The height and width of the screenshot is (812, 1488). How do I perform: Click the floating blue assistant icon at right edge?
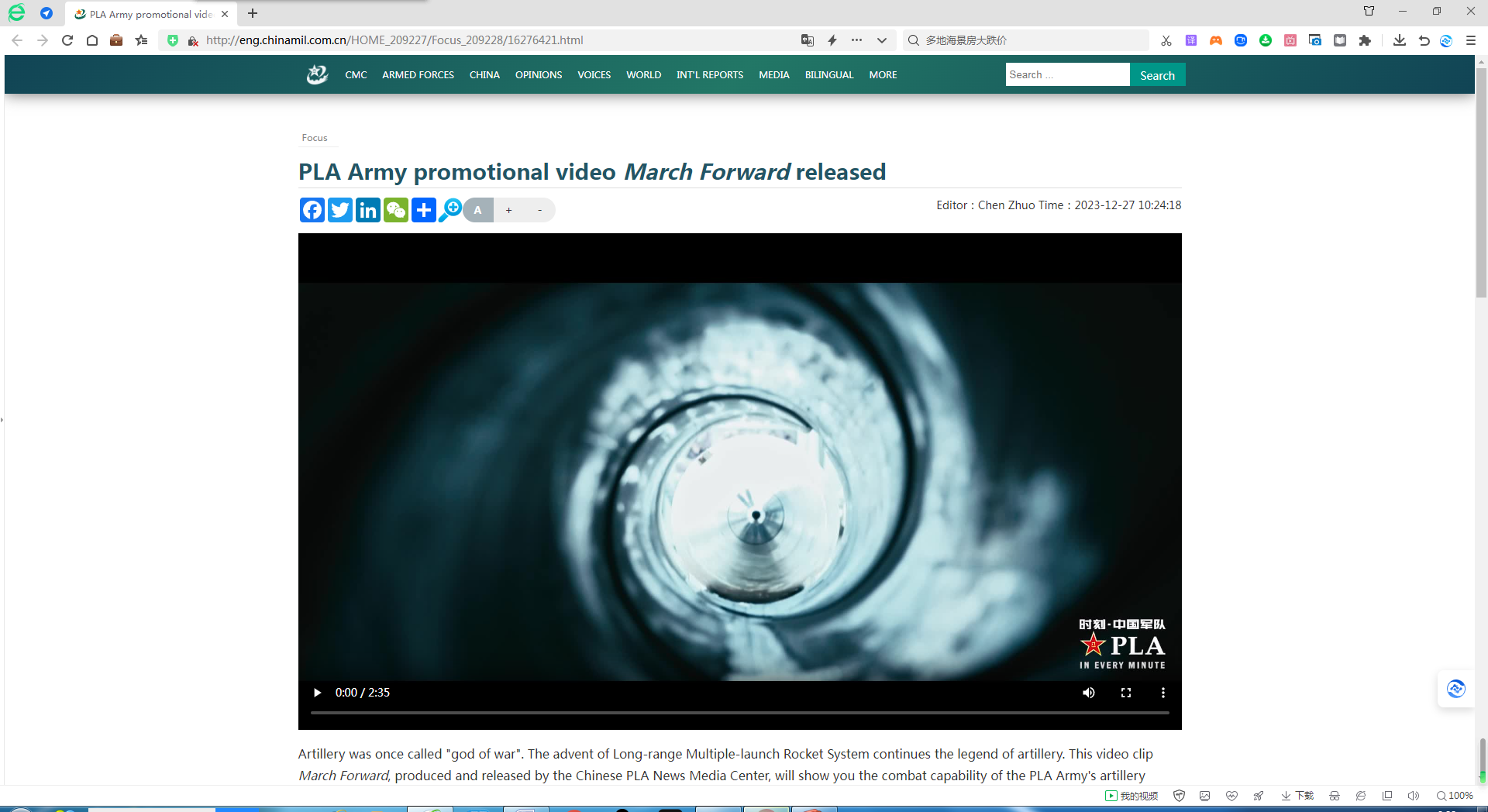(x=1456, y=688)
